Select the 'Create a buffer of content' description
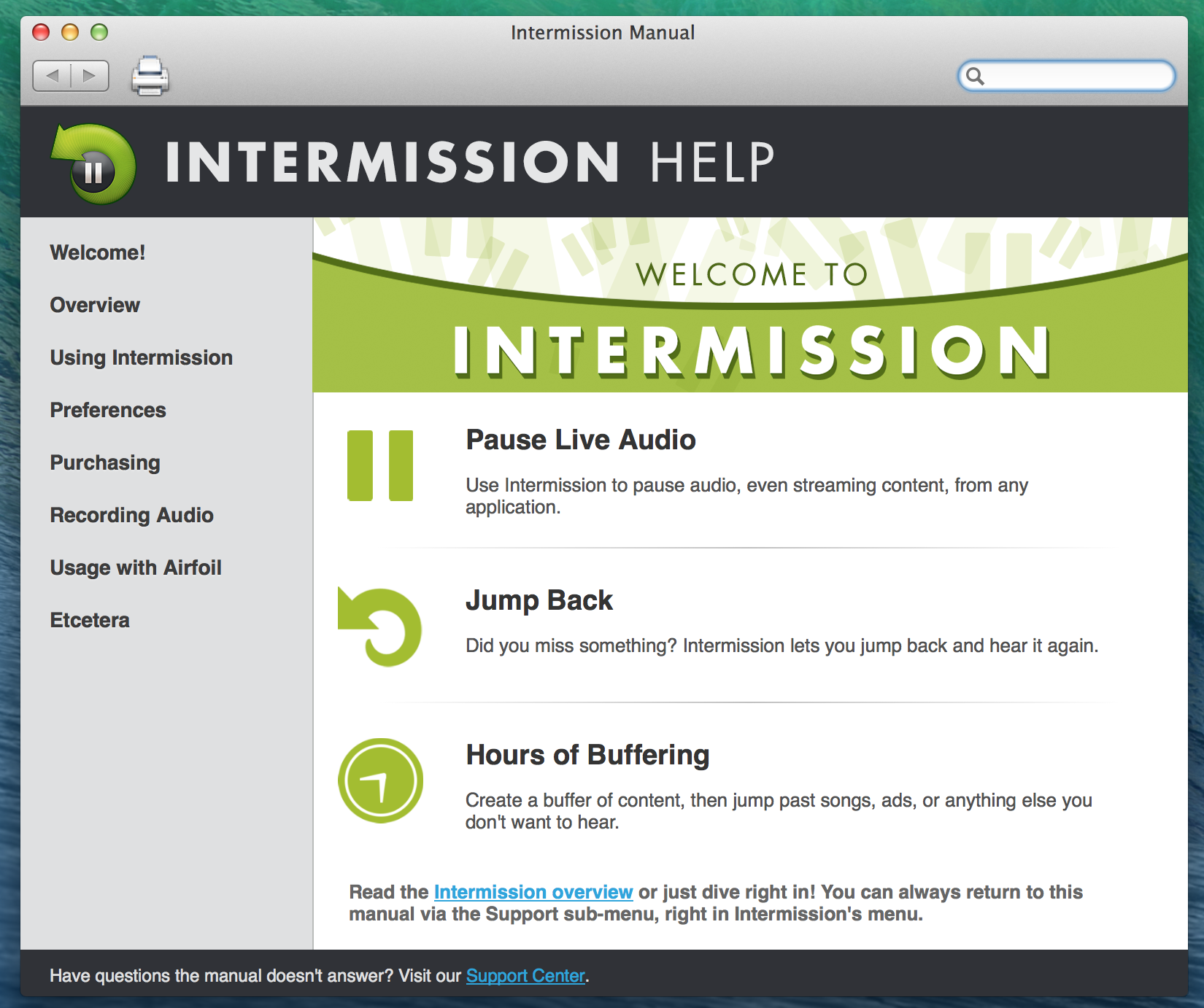Image resolution: width=1204 pixels, height=1008 pixels. pyautogui.click(x=779, y=811)
